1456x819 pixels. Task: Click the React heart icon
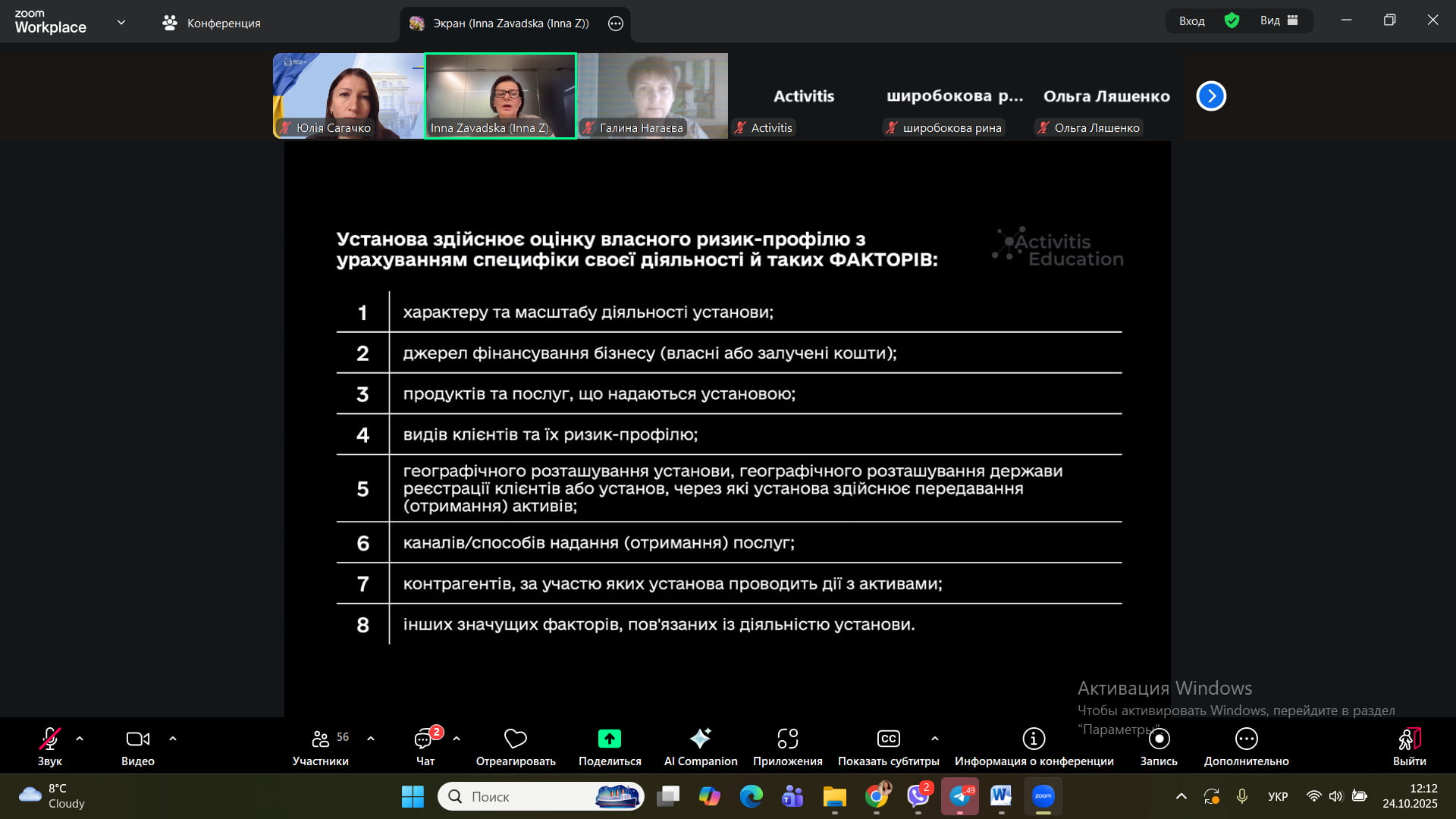(x=516, y=739)
